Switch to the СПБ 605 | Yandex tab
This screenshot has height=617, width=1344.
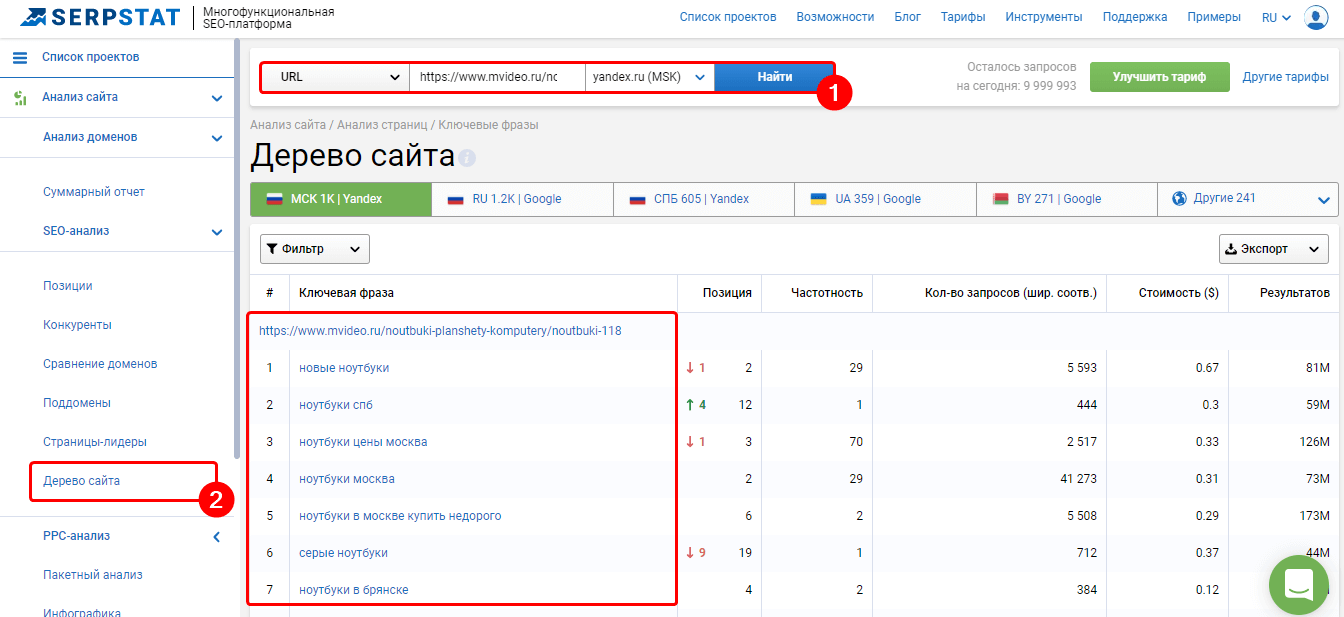(704, 199)
